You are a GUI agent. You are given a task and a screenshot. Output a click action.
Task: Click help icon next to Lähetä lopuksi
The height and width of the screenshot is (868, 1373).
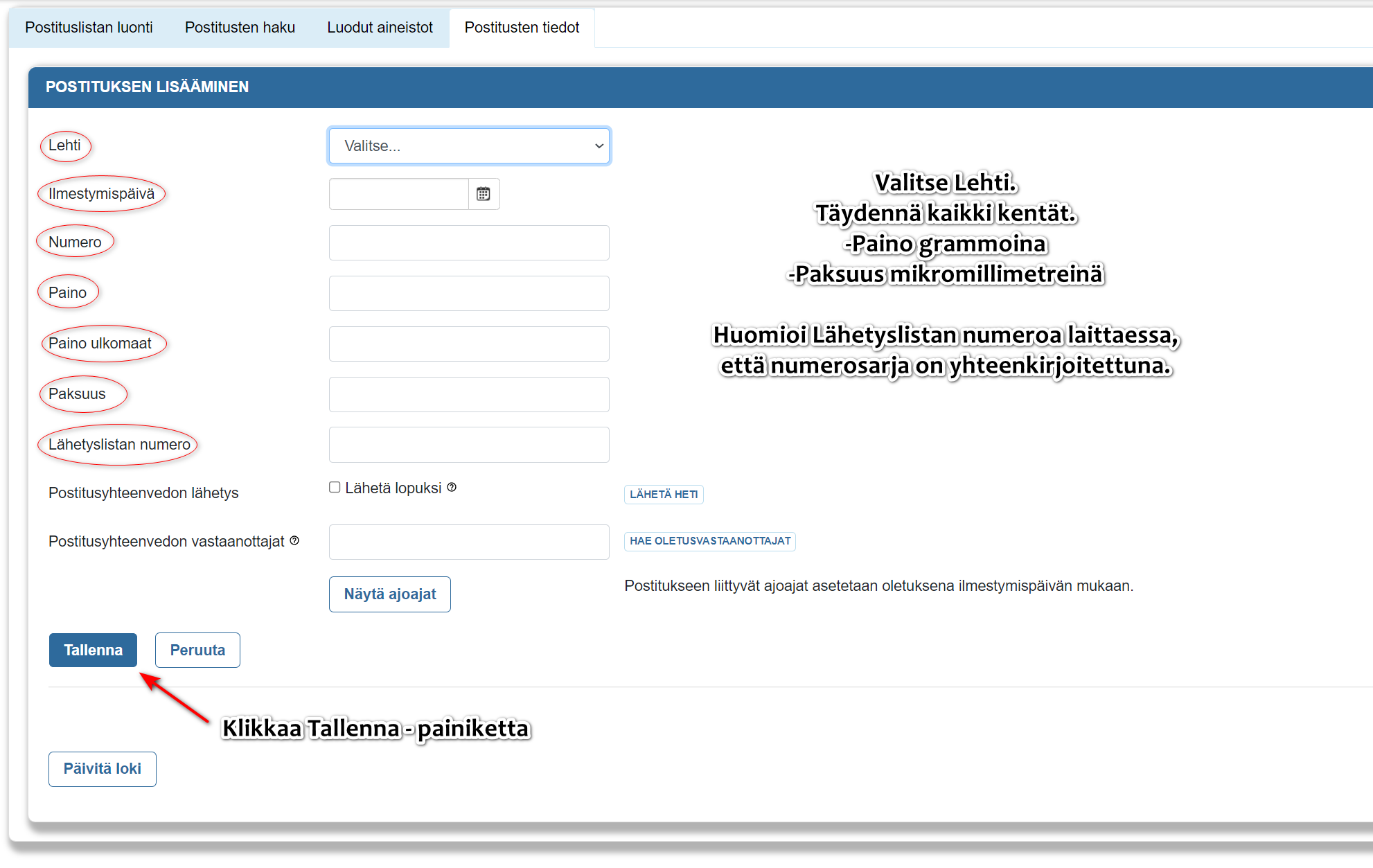click(452, 487)
